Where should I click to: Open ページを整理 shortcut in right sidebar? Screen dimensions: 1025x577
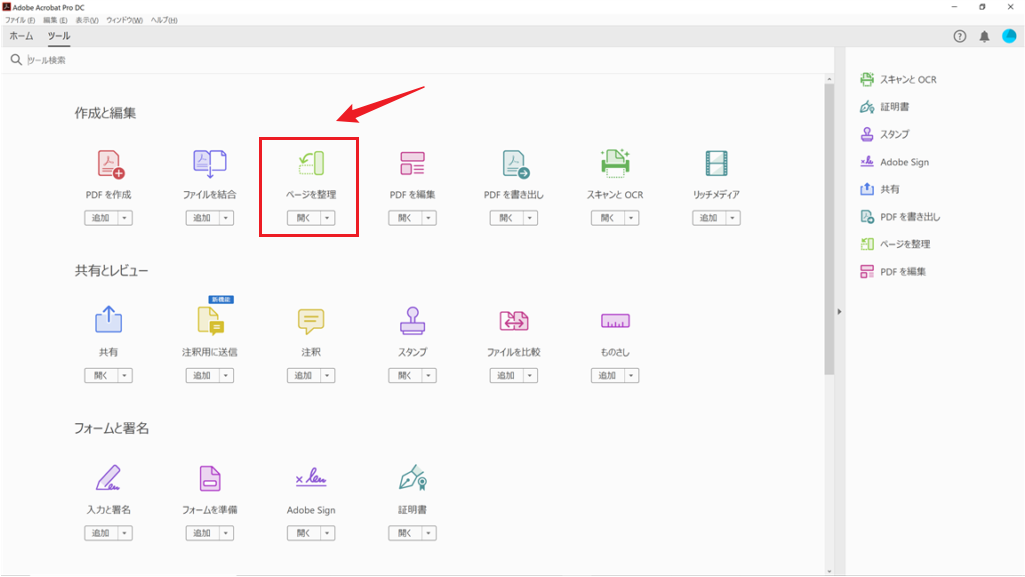point(896,244)
